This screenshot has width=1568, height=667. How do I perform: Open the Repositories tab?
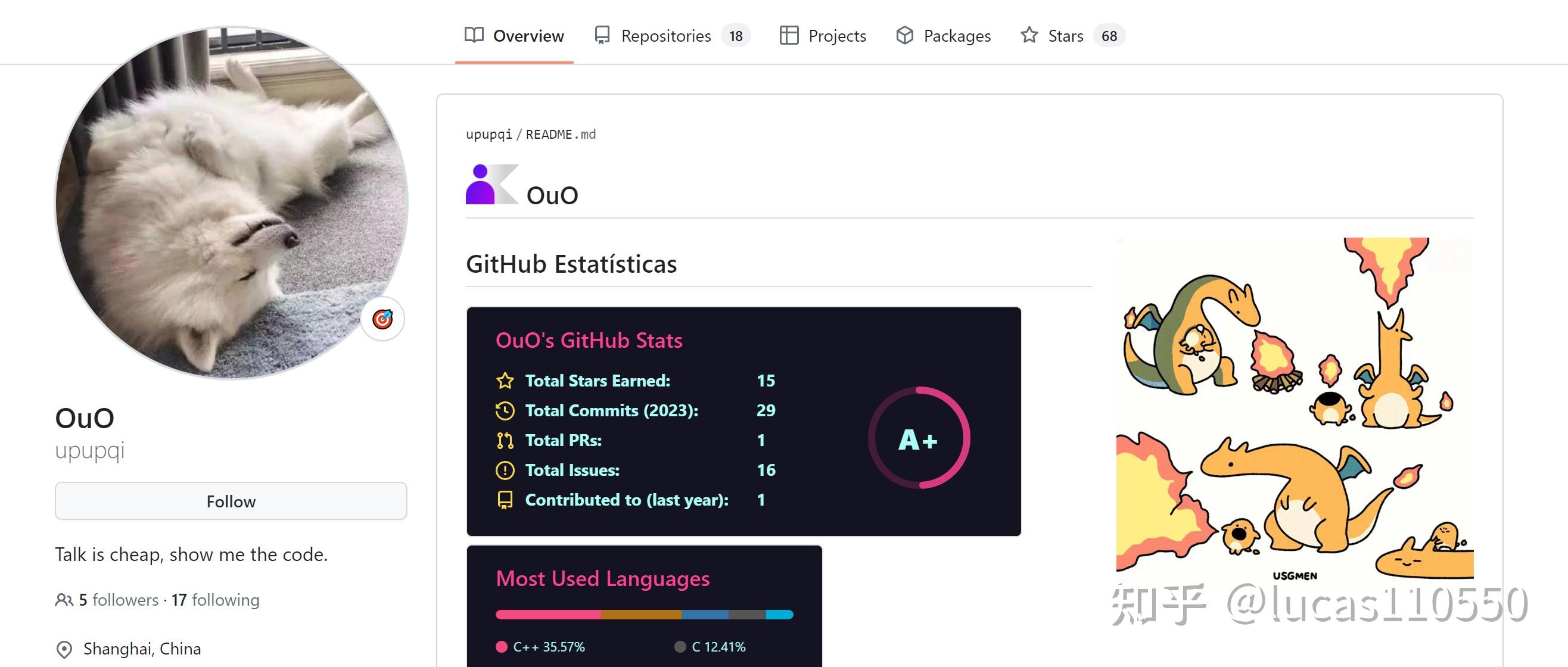(x=666, y=36)
